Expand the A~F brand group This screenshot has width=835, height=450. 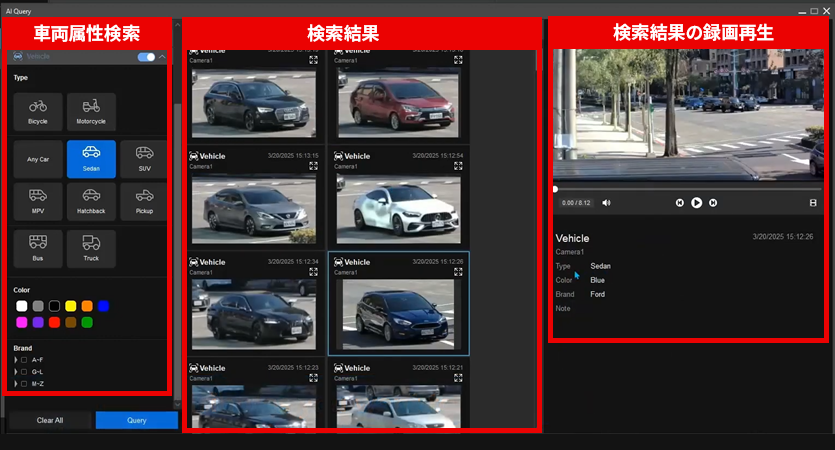tap(15, 359)
